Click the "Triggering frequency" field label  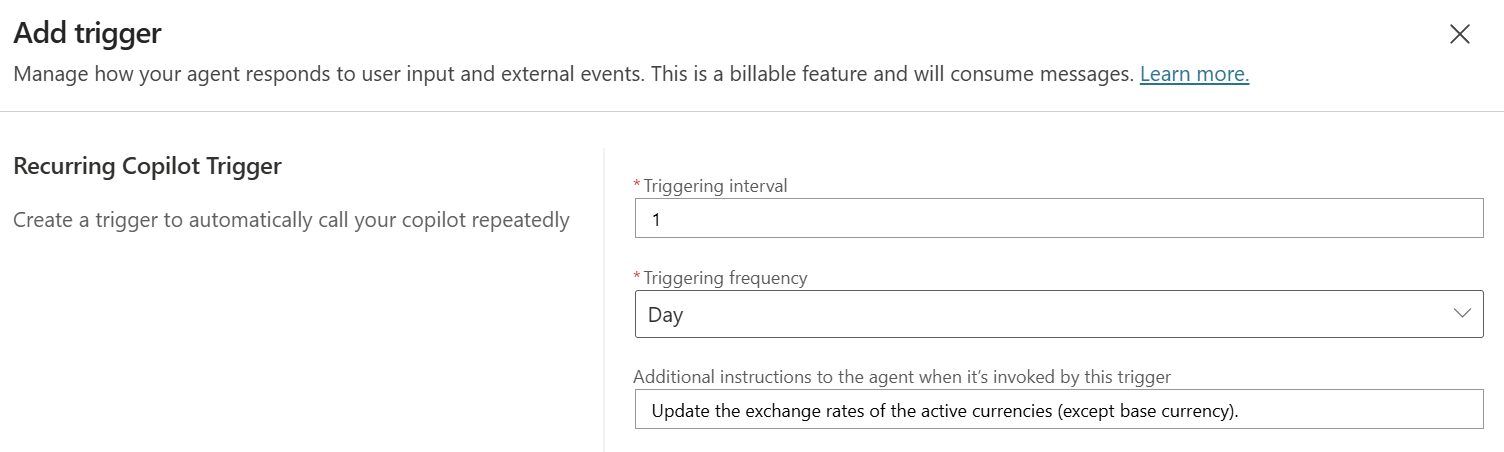click(725, 278)
